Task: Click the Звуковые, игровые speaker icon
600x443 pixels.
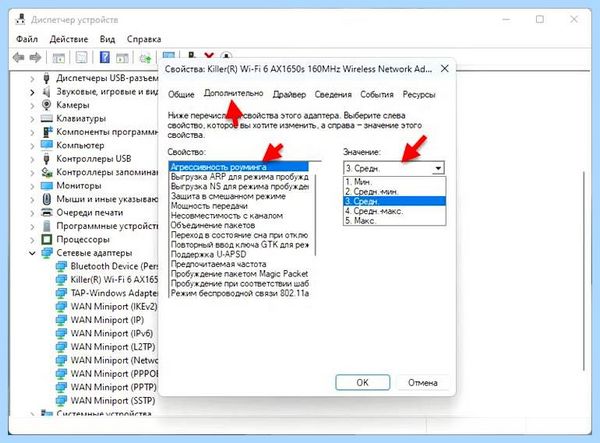Action: click(x=47, y=91)
